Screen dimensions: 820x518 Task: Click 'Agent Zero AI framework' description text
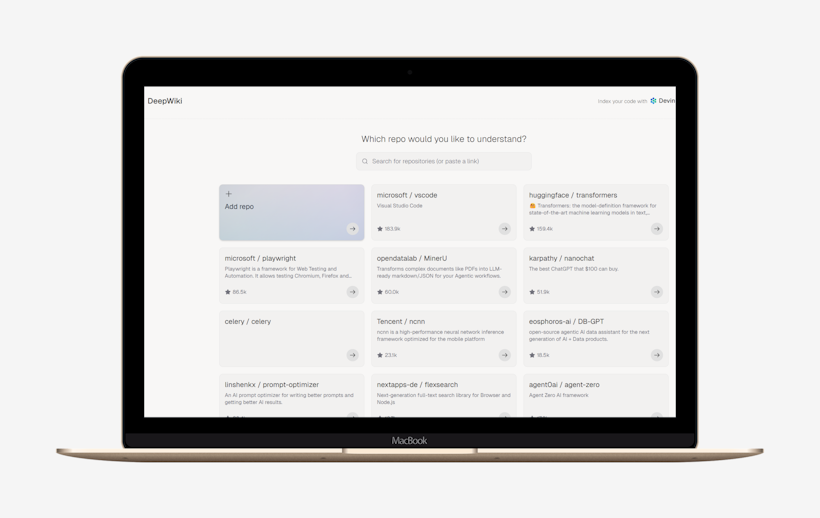(x=559, y=395)
